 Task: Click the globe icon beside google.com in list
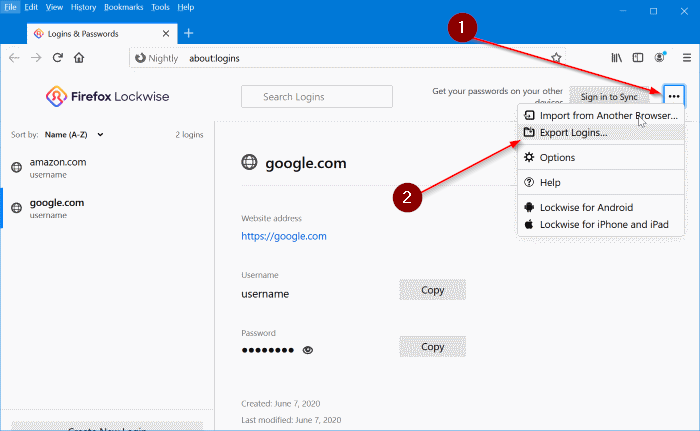click(x=17, y=208)
